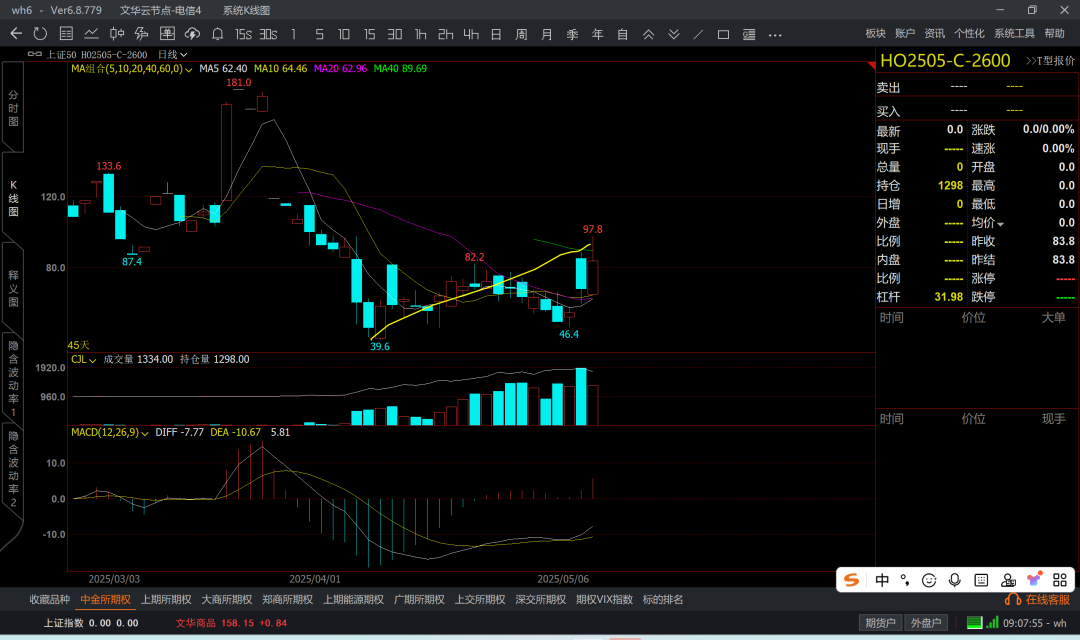Select the rectangle drawing tool
This screenshot has height=640, width=1080.
click(x=723, y=34)
